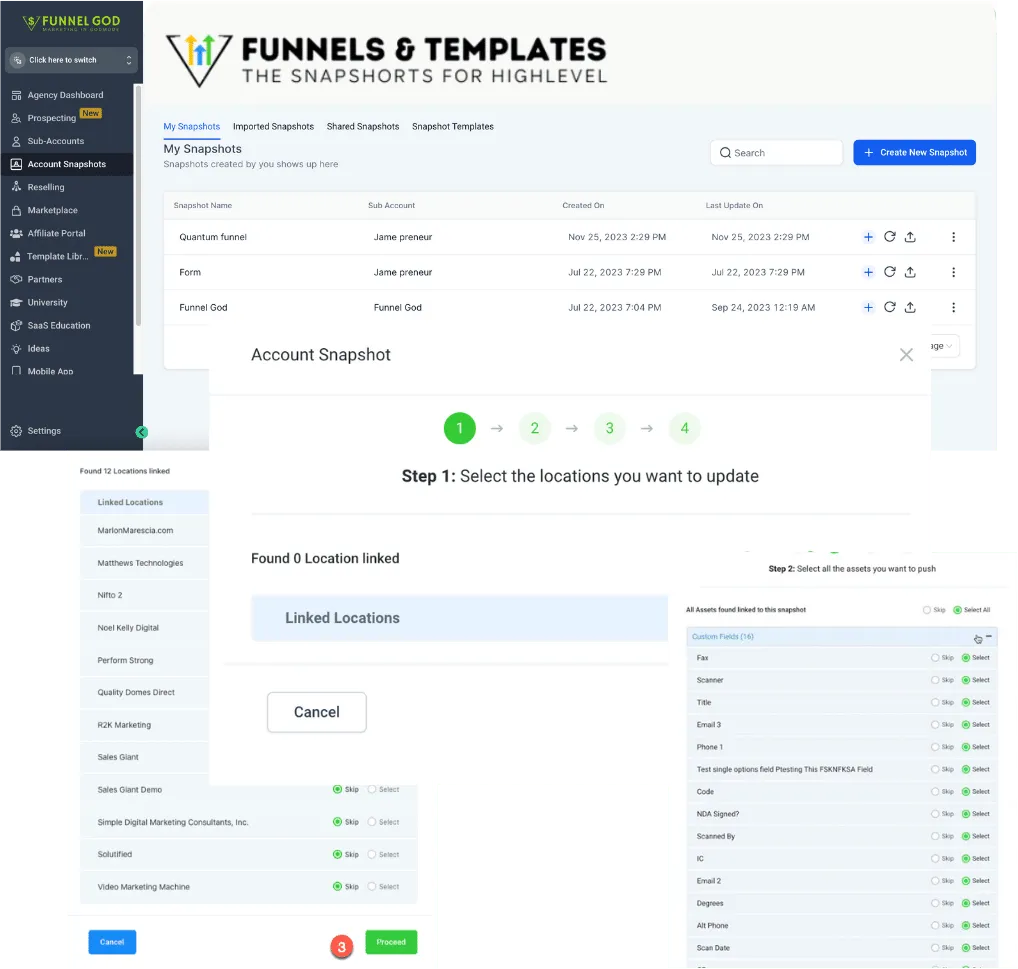Image resolution: width=1018 pixels, height=969 pixels.
Task: Click green Proceed button
Action: (x=391, y=942)
